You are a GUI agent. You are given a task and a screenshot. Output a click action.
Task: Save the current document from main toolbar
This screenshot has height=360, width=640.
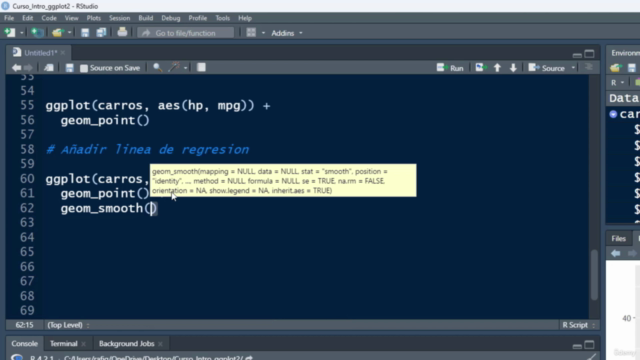point(85,33)
